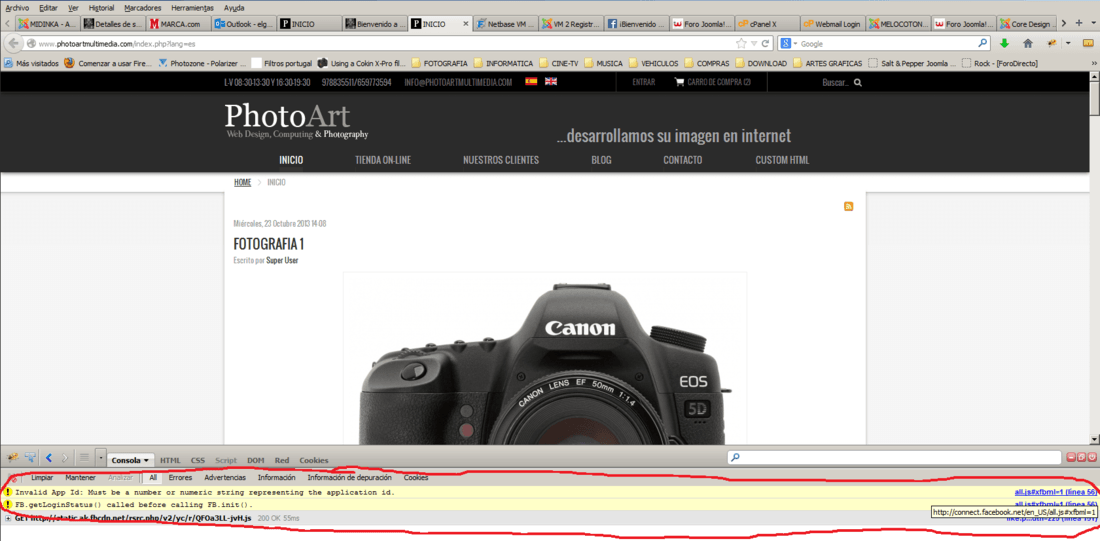This screenshot has width=1100, height=541.
Task: Filter console by Errores
Action: pos(180,478)
